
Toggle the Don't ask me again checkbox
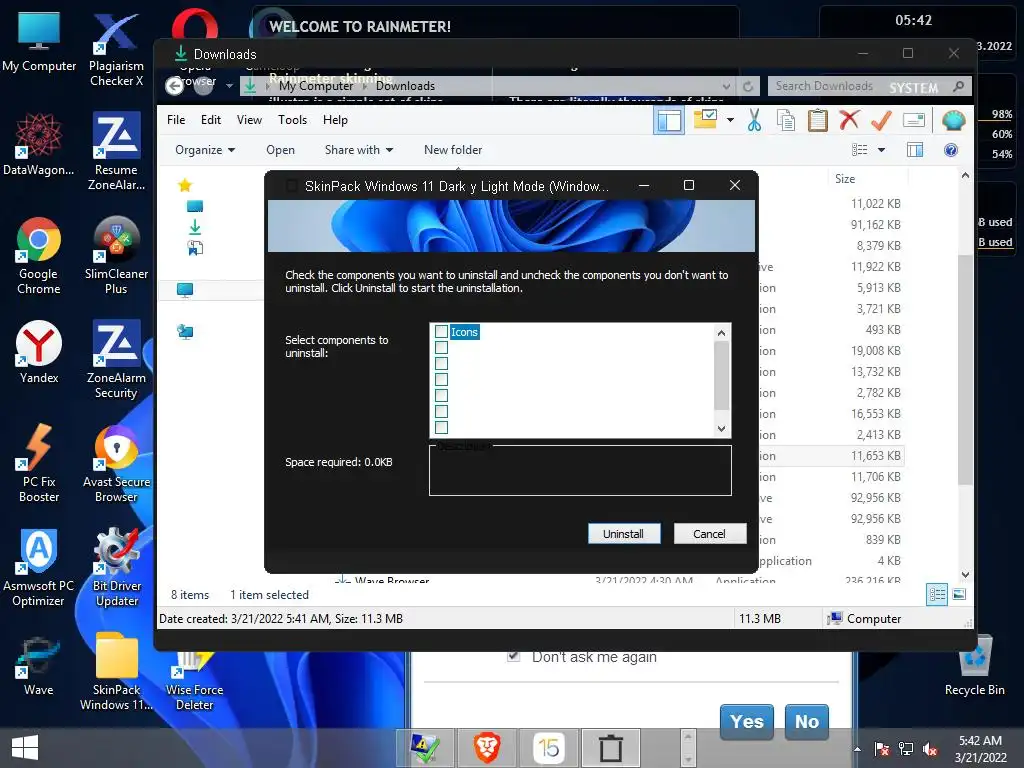pos(513,656)
